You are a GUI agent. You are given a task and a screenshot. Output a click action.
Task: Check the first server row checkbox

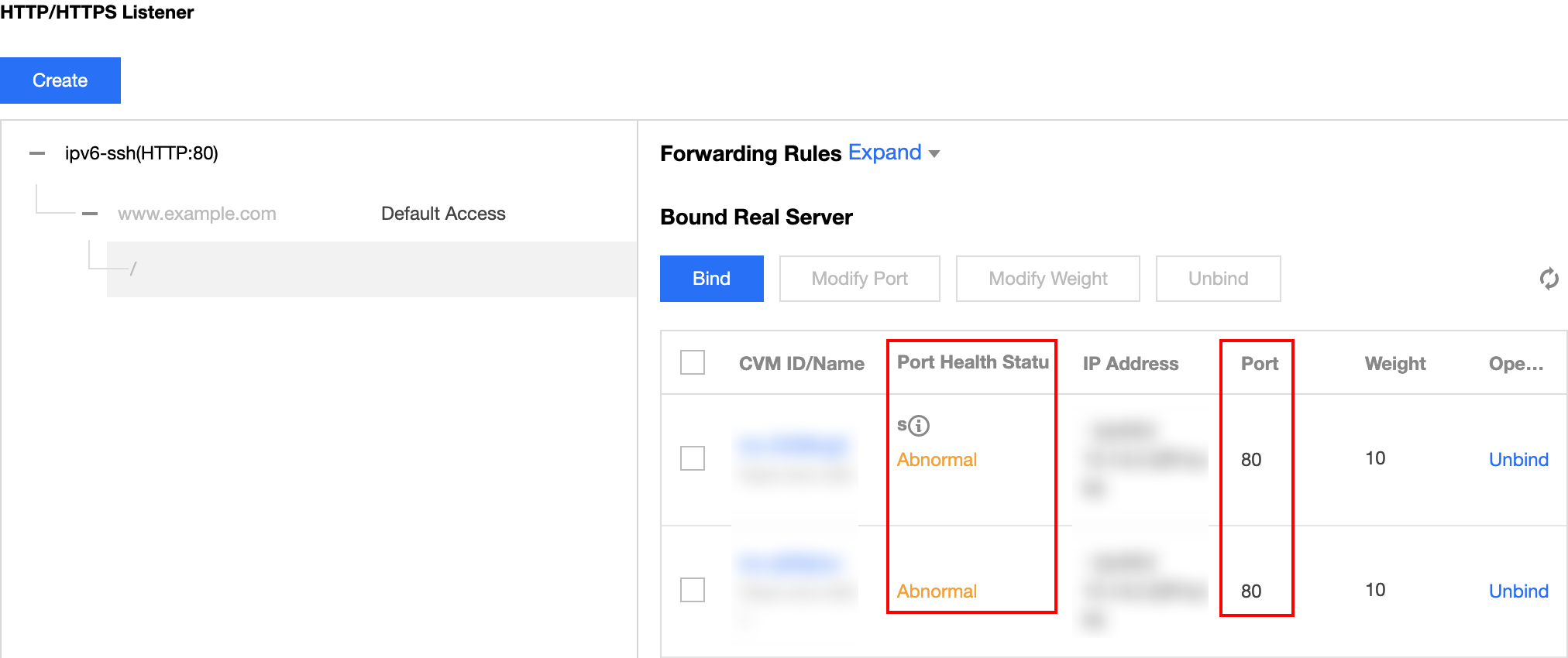tap(692, 458)
